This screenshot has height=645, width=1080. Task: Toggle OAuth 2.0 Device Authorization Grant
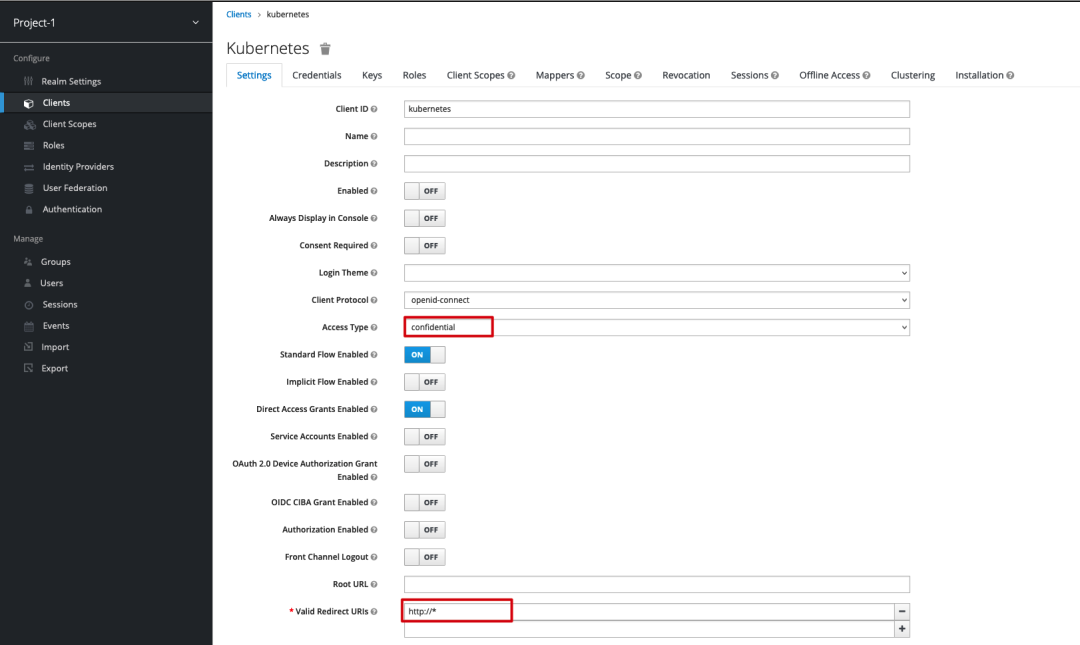[x=424, y=464]
